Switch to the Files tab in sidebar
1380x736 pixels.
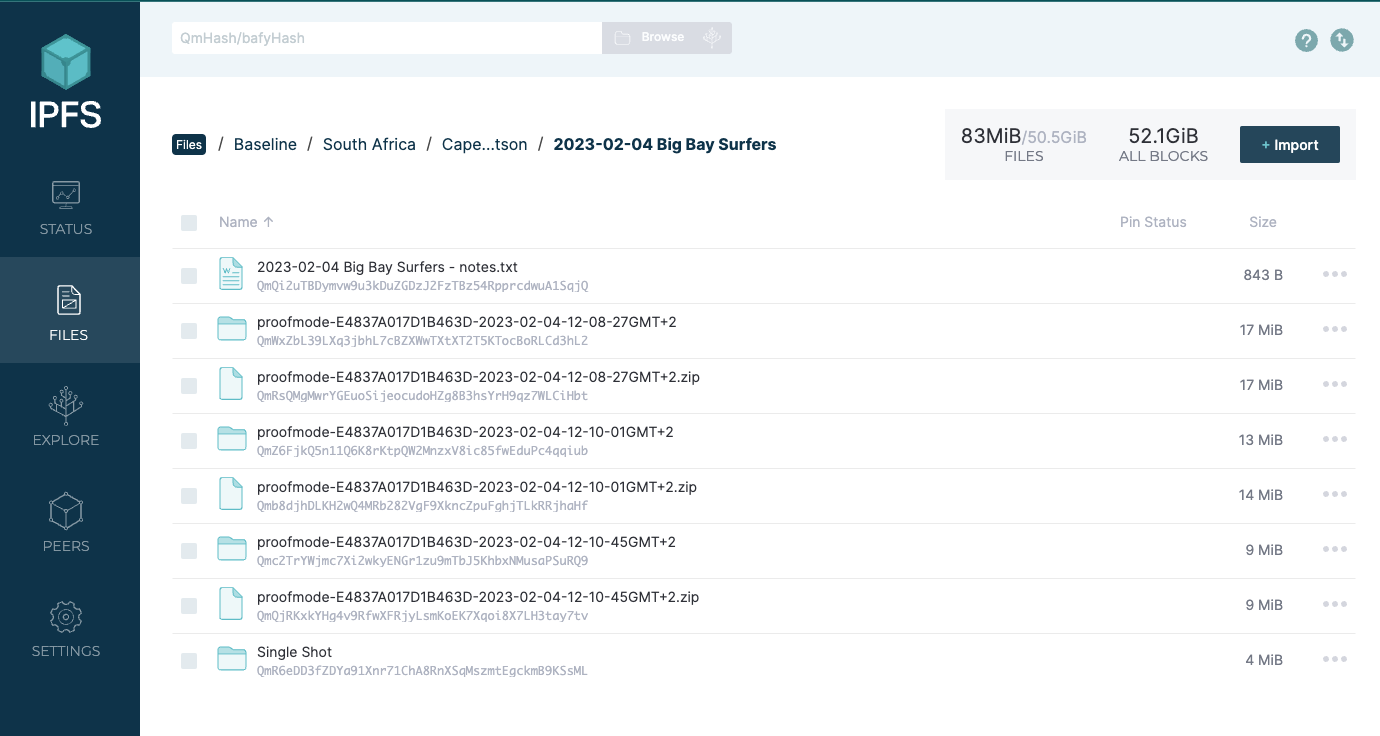coord(68,312)
